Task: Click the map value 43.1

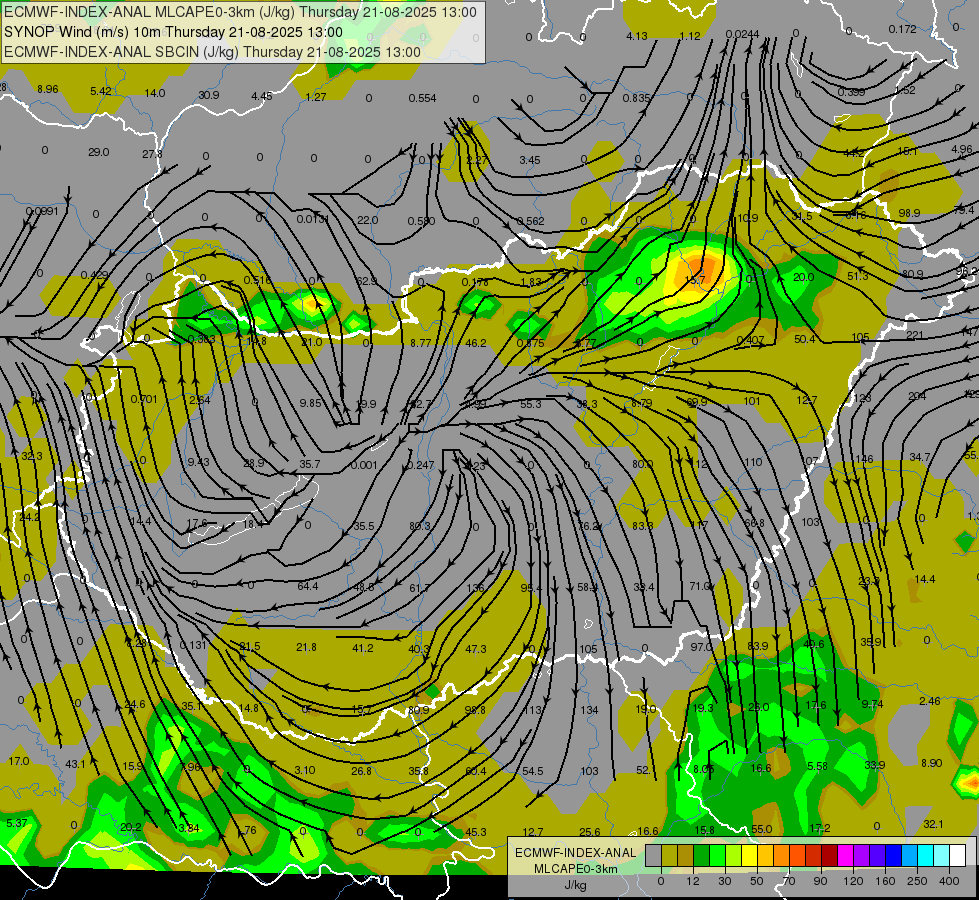Action: [75, 764]
